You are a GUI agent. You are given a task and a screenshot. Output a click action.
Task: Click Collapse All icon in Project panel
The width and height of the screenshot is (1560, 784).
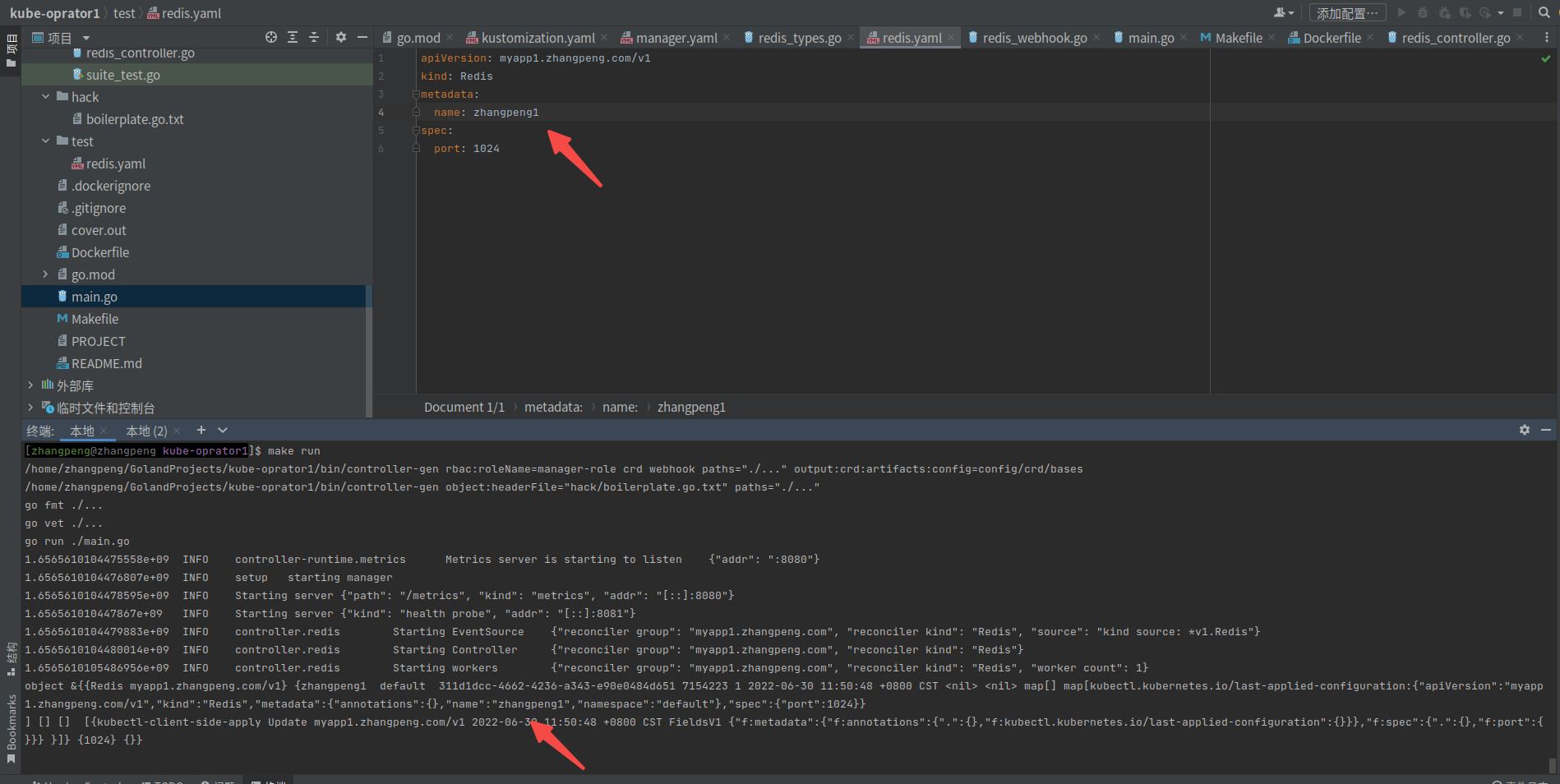click(313, 37)
